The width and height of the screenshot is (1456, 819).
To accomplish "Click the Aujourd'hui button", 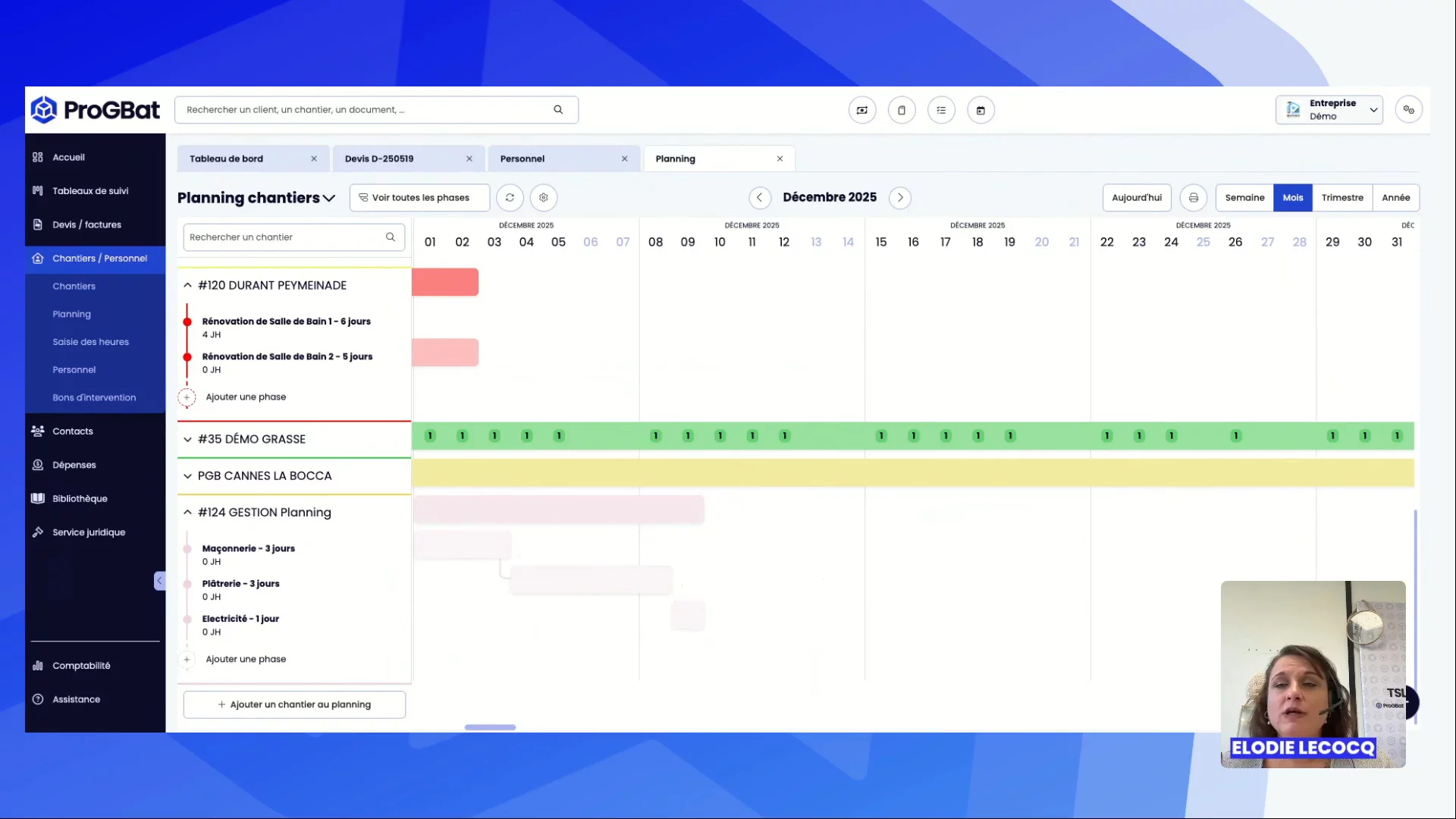I will click(1136, 198).
